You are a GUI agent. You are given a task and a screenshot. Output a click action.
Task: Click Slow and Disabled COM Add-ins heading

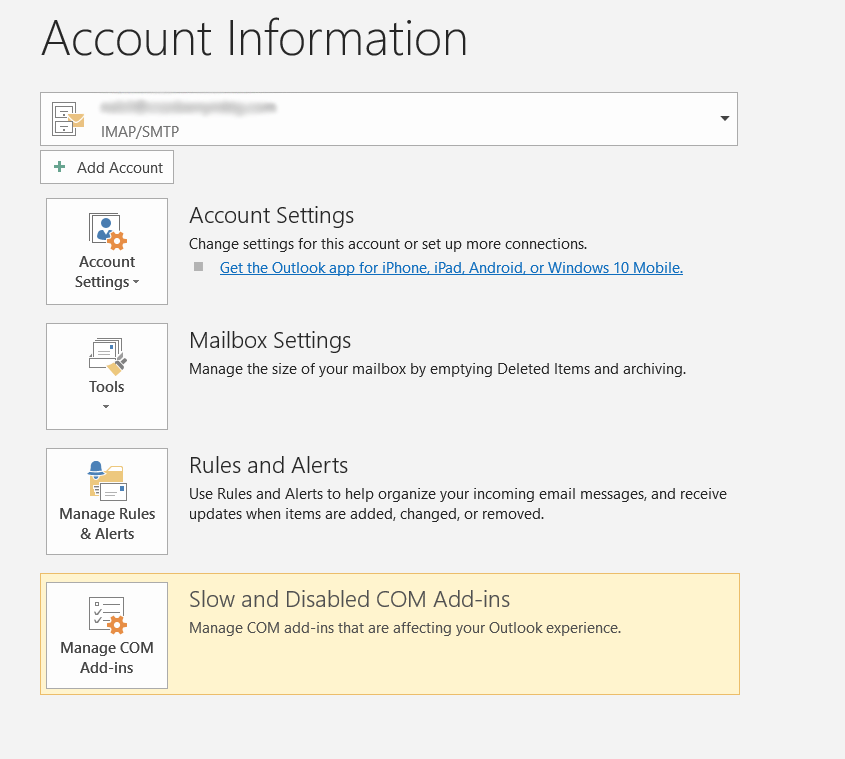click(349, 599)
